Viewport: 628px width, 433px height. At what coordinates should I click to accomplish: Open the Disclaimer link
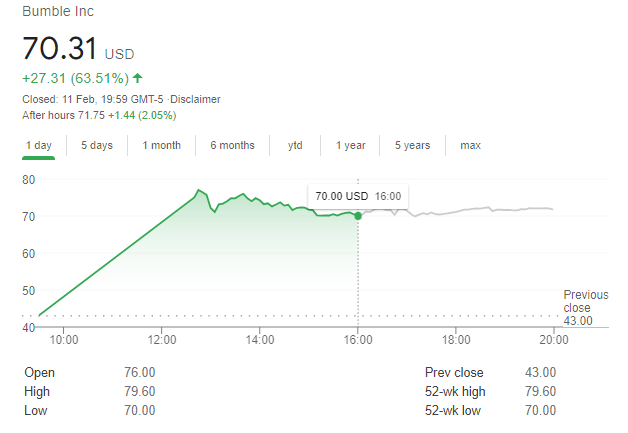tap(196, 99)
